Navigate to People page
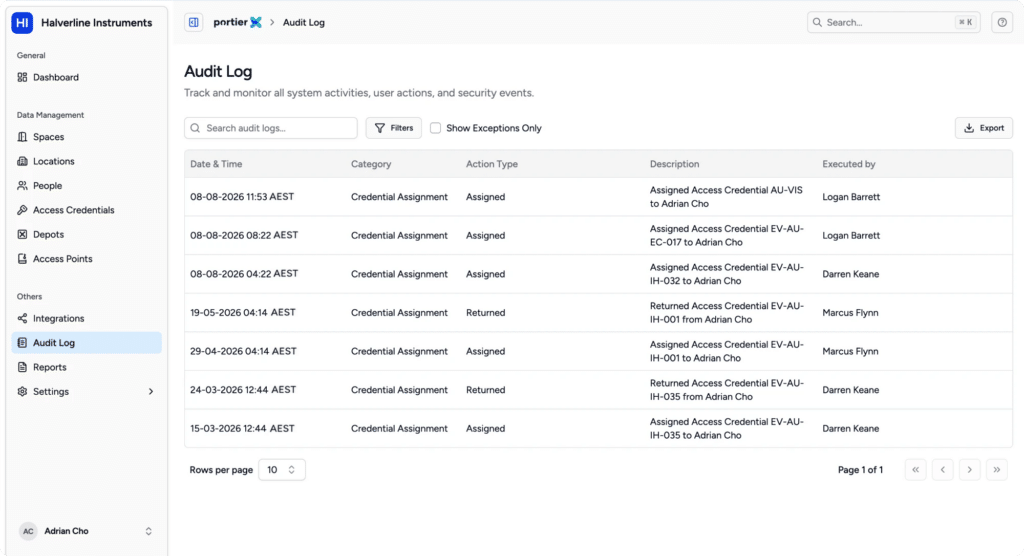 click(x=86, y=186)
